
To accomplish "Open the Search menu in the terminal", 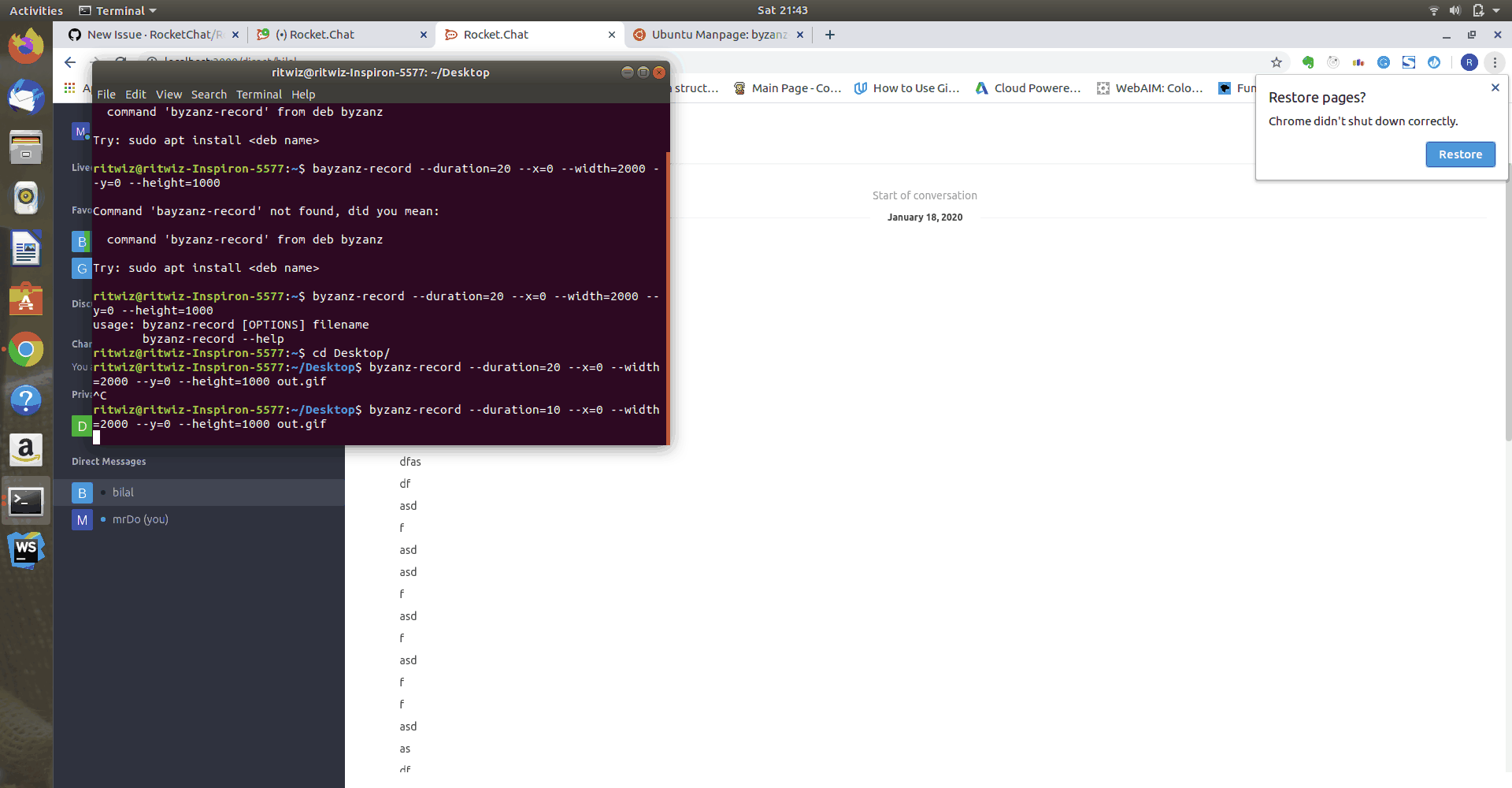I will [209, 95].
